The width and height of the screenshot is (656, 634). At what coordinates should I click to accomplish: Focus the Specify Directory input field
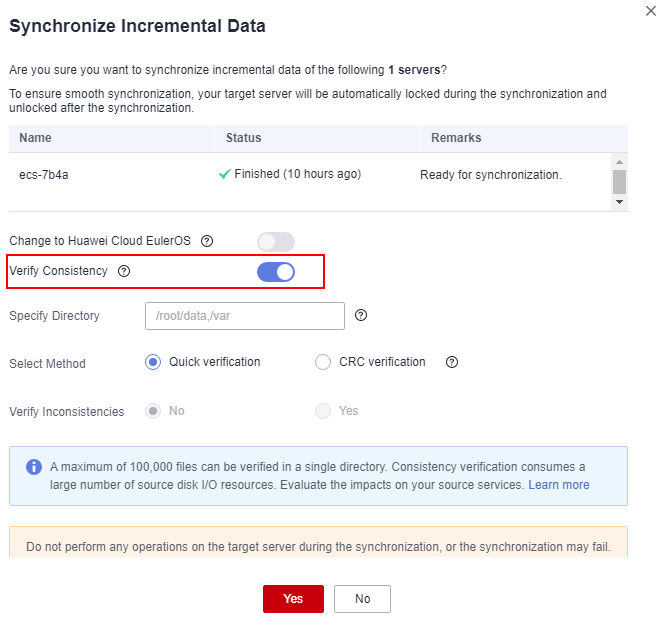[245, 316]
